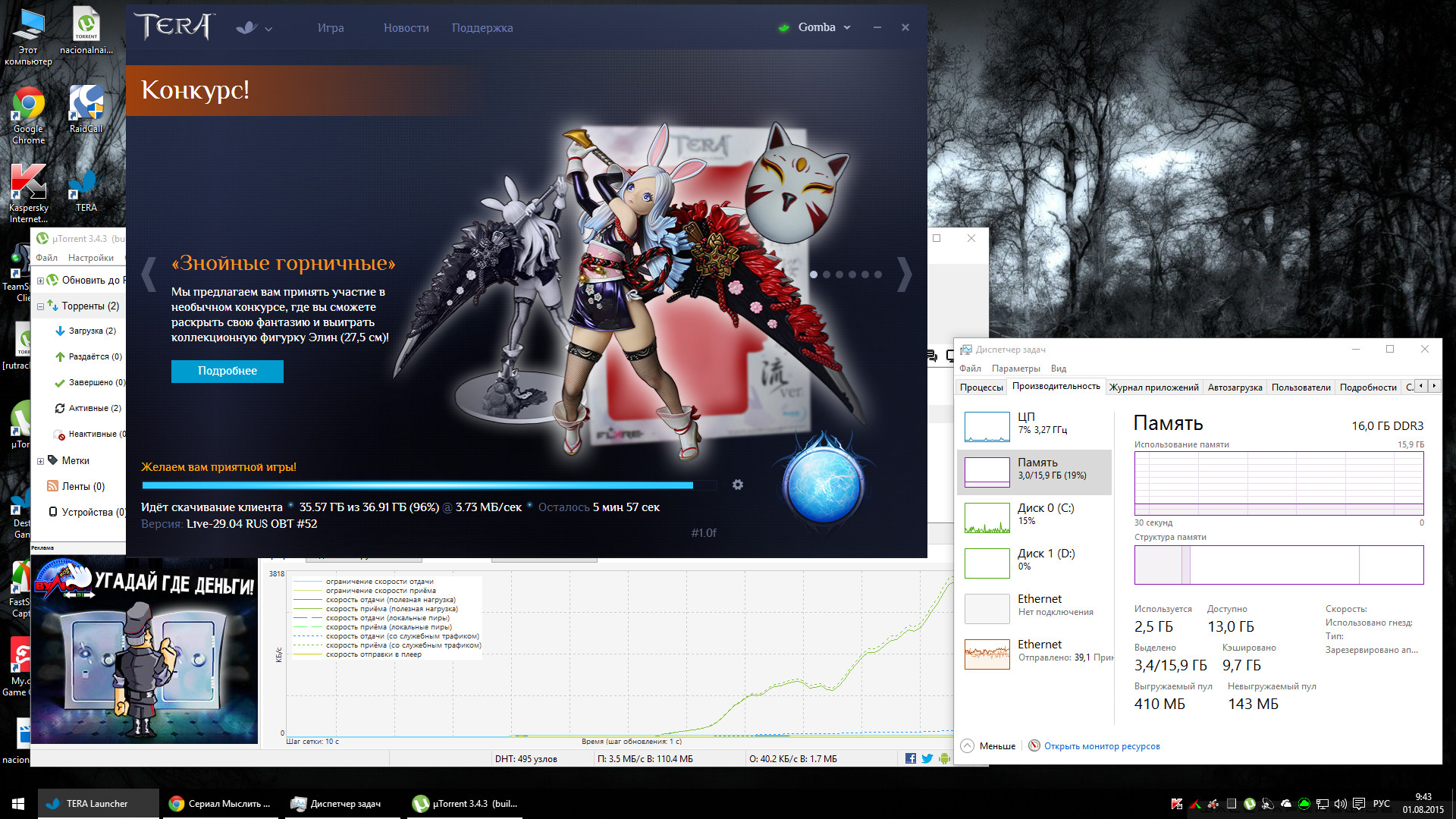Go to the next banner slide arrow

[904, 274]
